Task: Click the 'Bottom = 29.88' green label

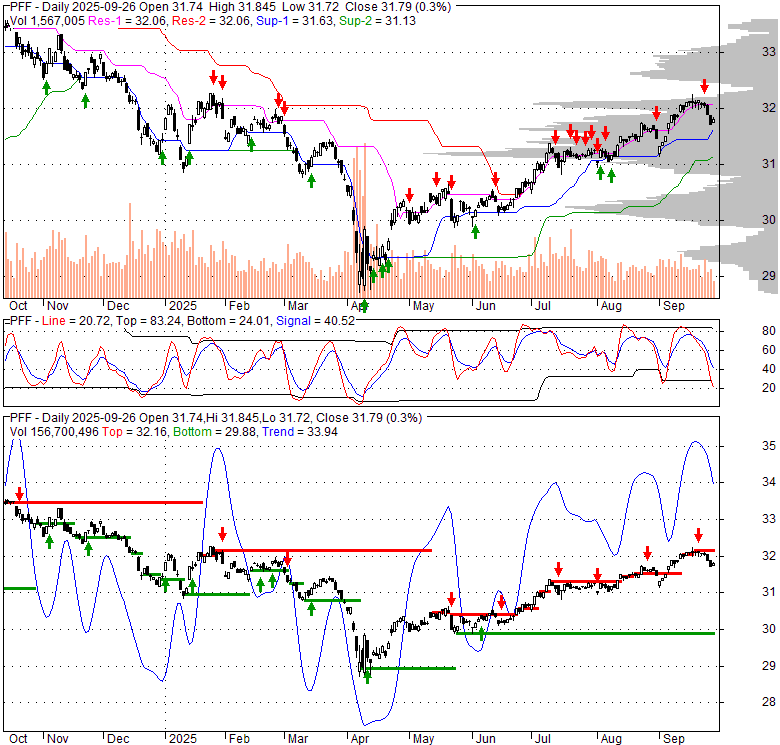Action: click(215, 432)
